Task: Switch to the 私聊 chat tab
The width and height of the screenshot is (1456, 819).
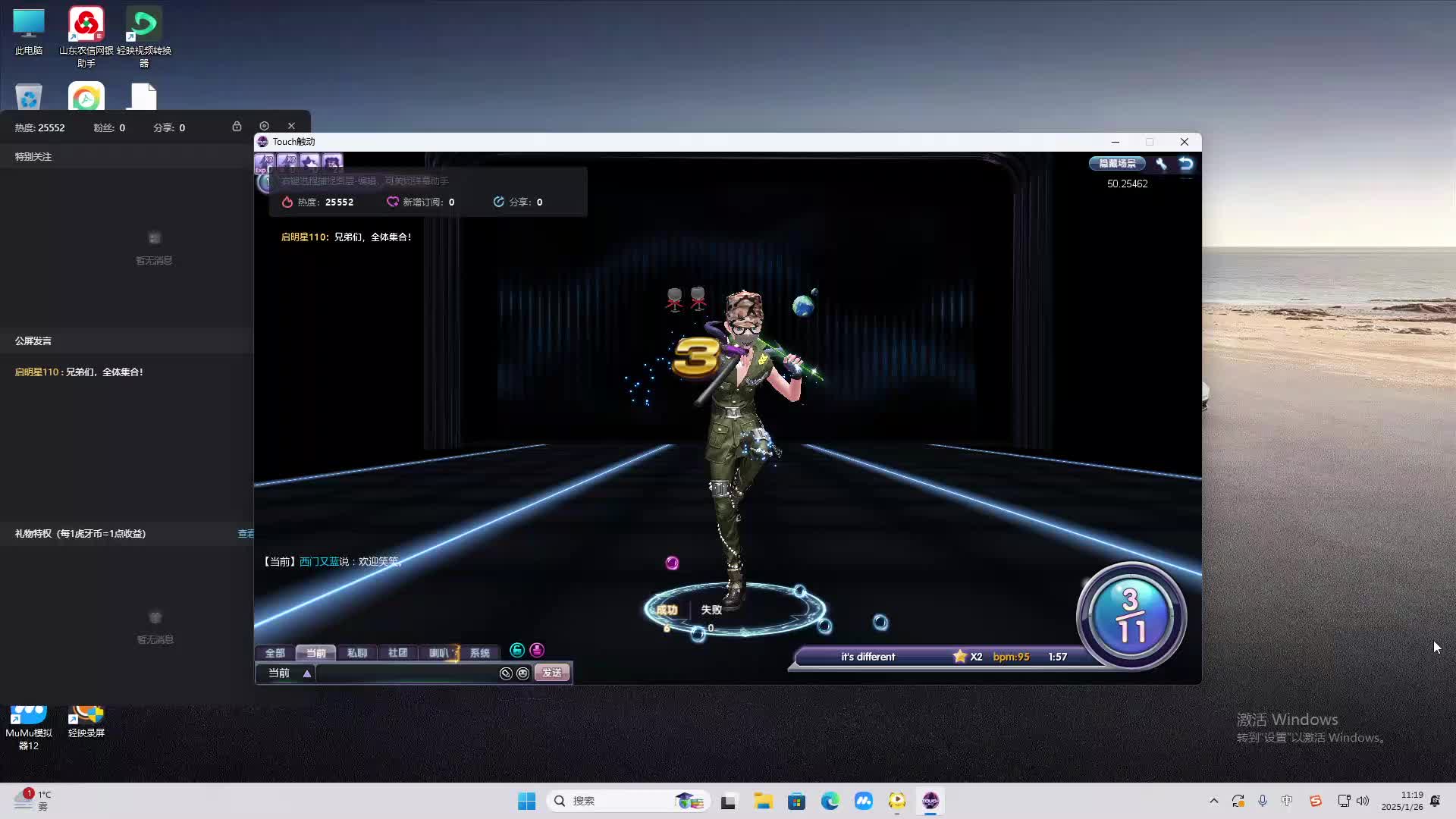Action: click(356, 653)
